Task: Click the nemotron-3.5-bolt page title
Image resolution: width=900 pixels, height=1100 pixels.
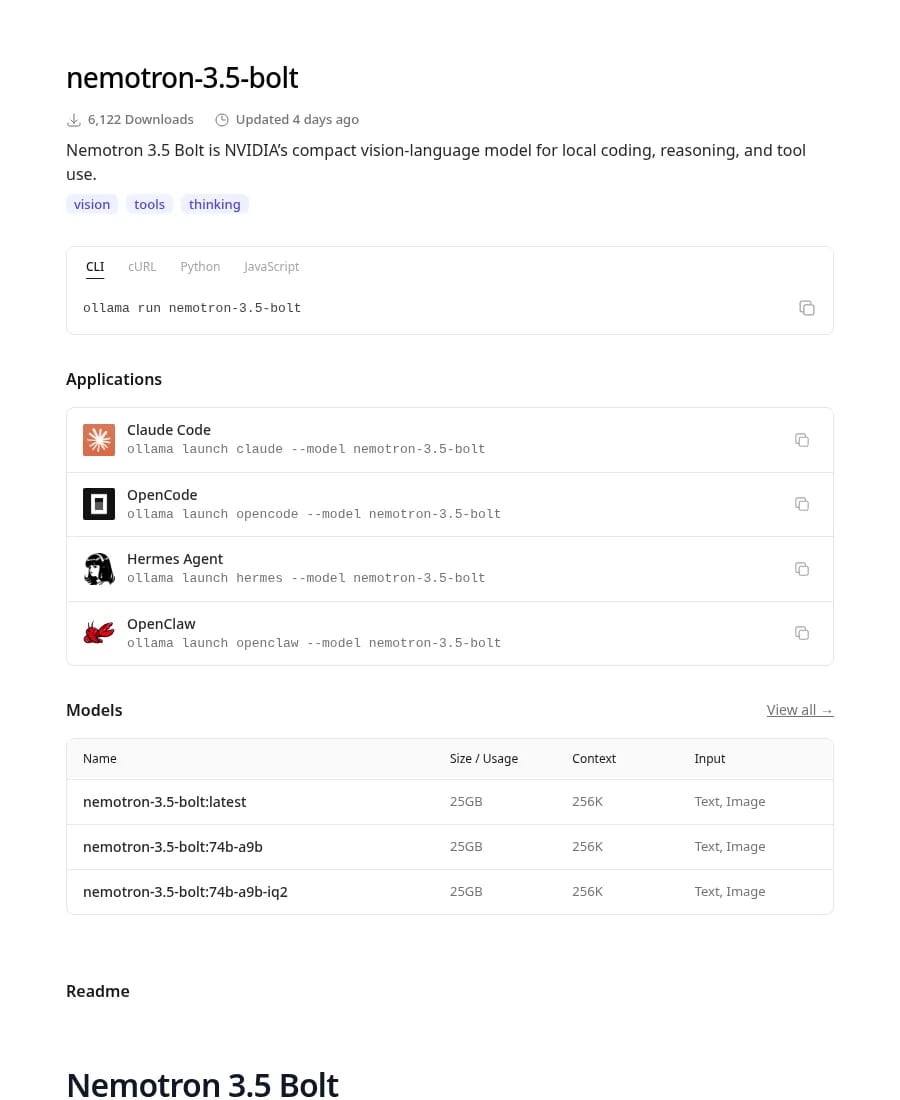Action: pos(182,78)
